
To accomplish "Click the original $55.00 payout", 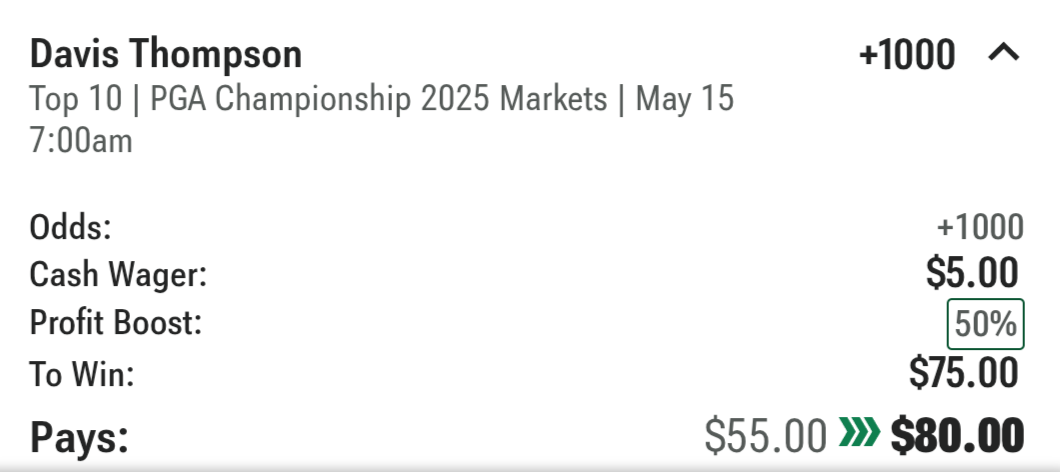I will 765,435.
